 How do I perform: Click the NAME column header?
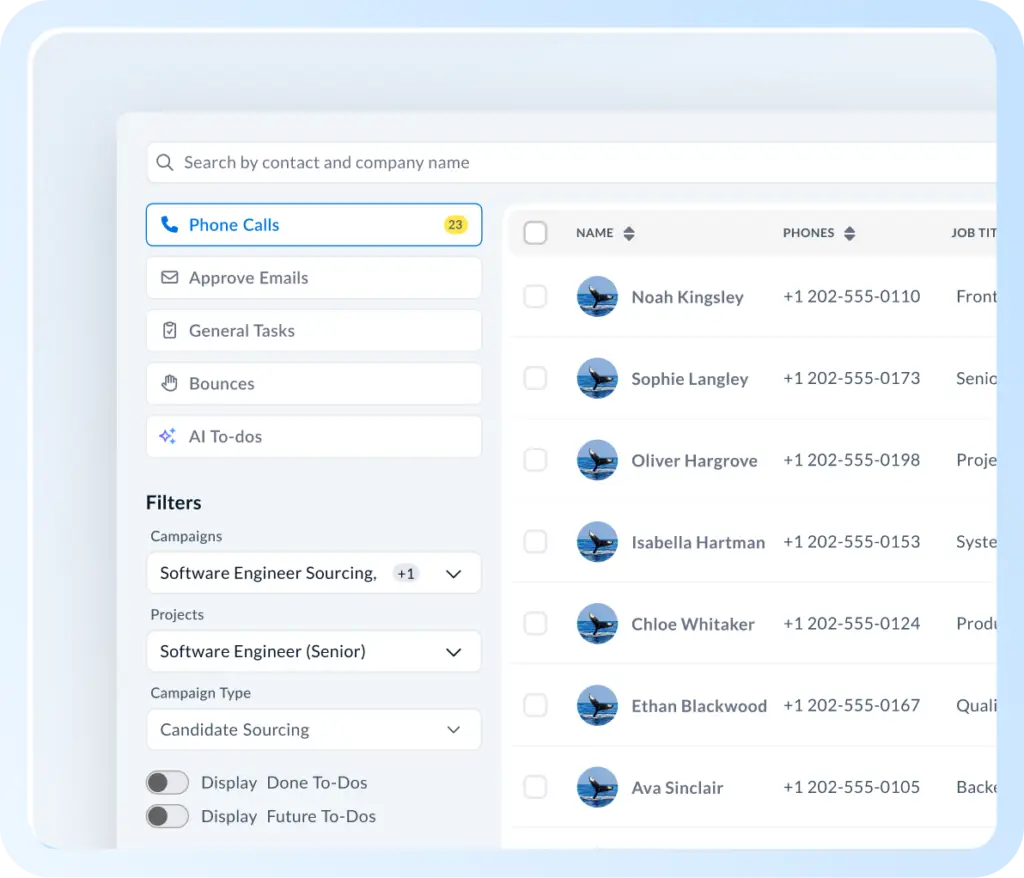click(594, 233)
